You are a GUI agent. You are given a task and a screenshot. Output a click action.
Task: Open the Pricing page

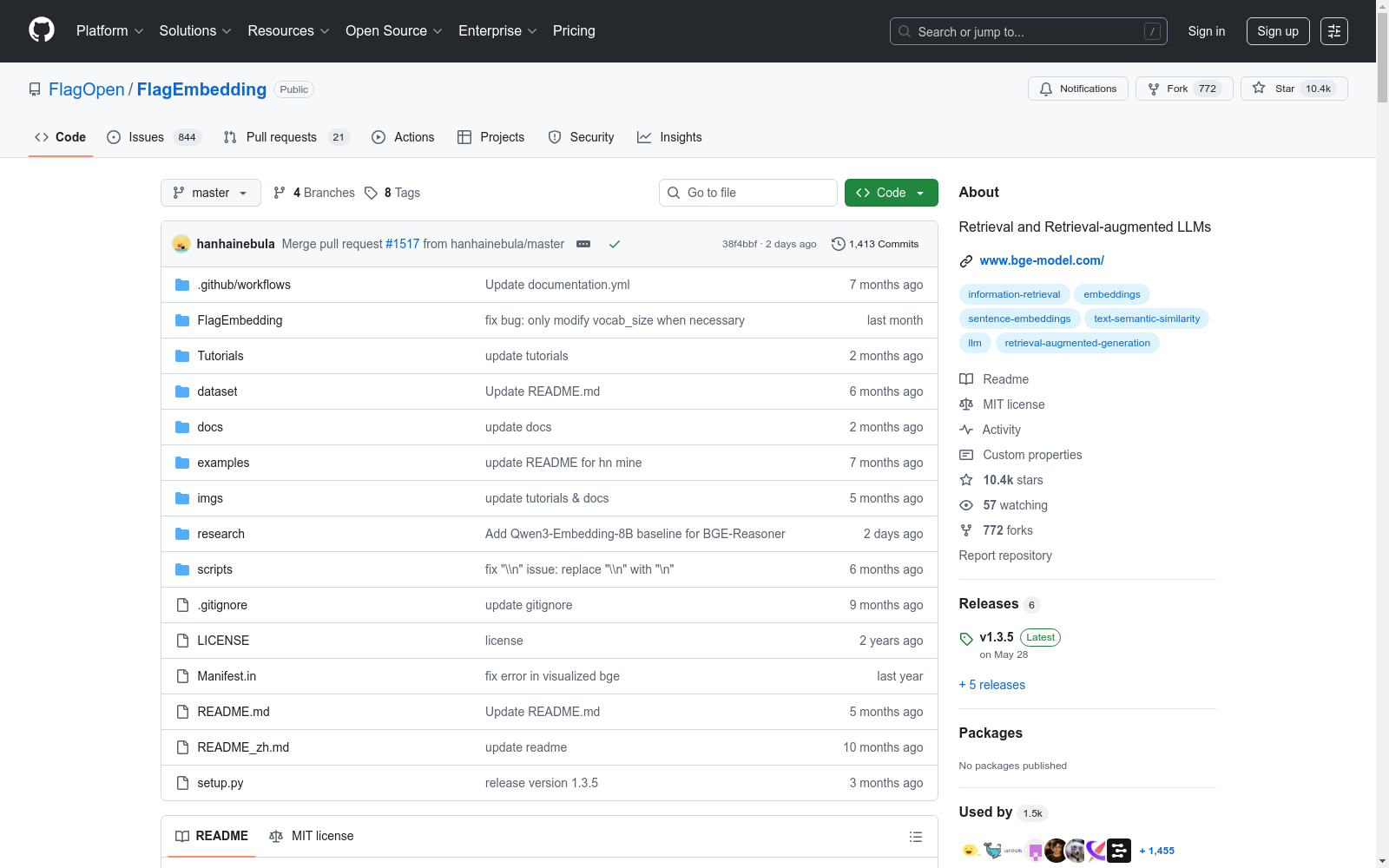[574, 31]
